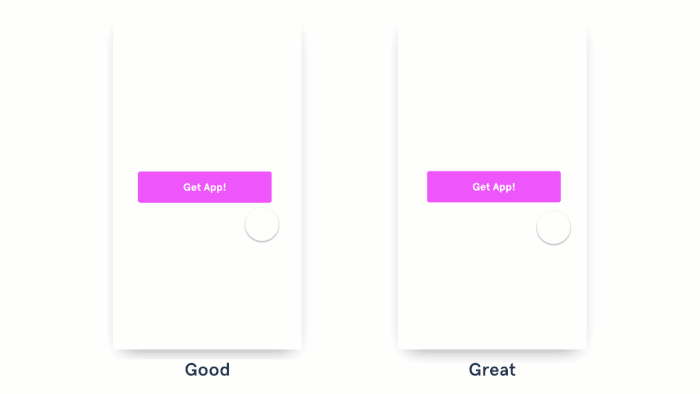Click the Great phone screen's empty top area

pos(492,94)
